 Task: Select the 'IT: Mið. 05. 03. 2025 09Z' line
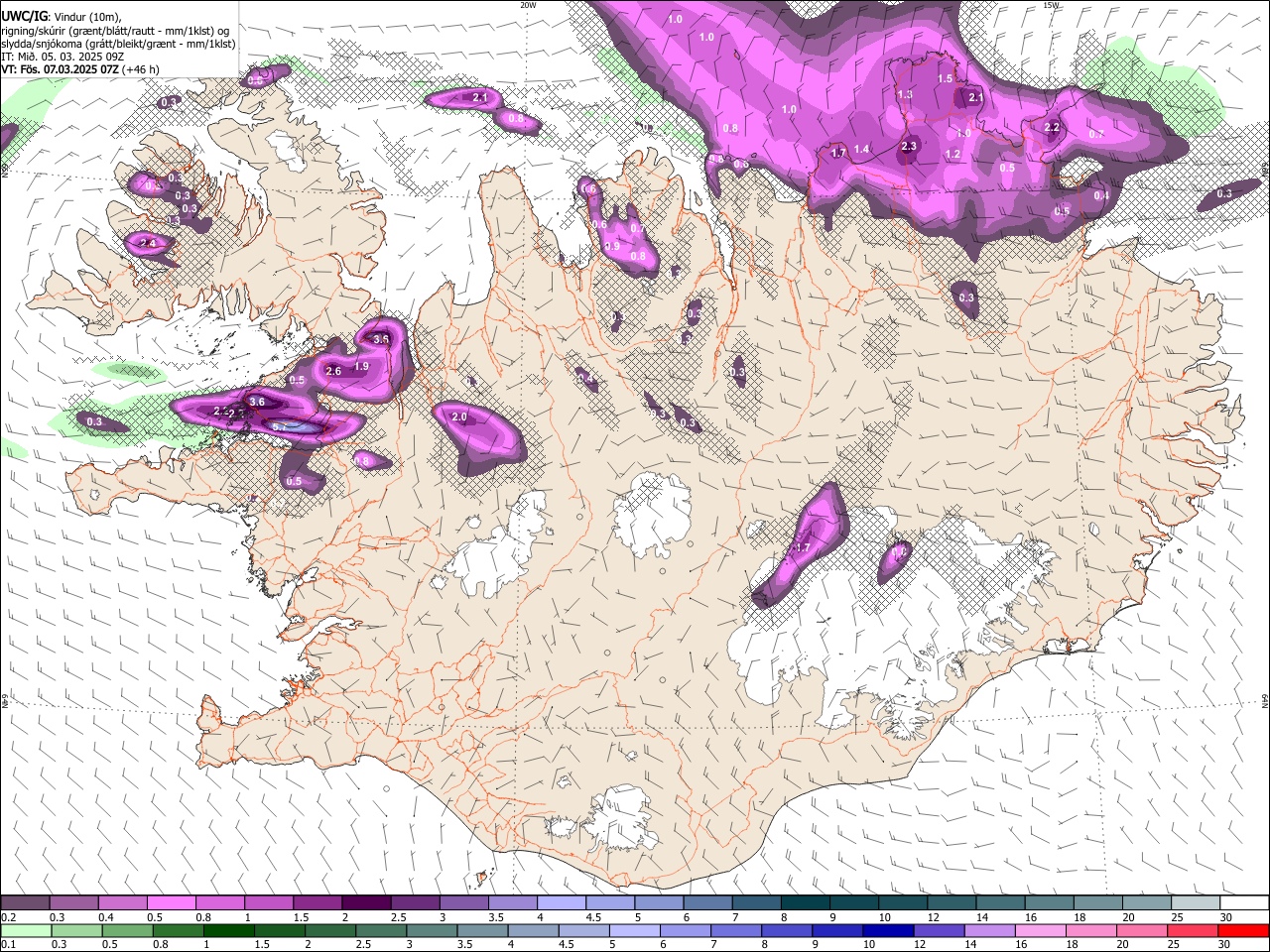point(63,57)
